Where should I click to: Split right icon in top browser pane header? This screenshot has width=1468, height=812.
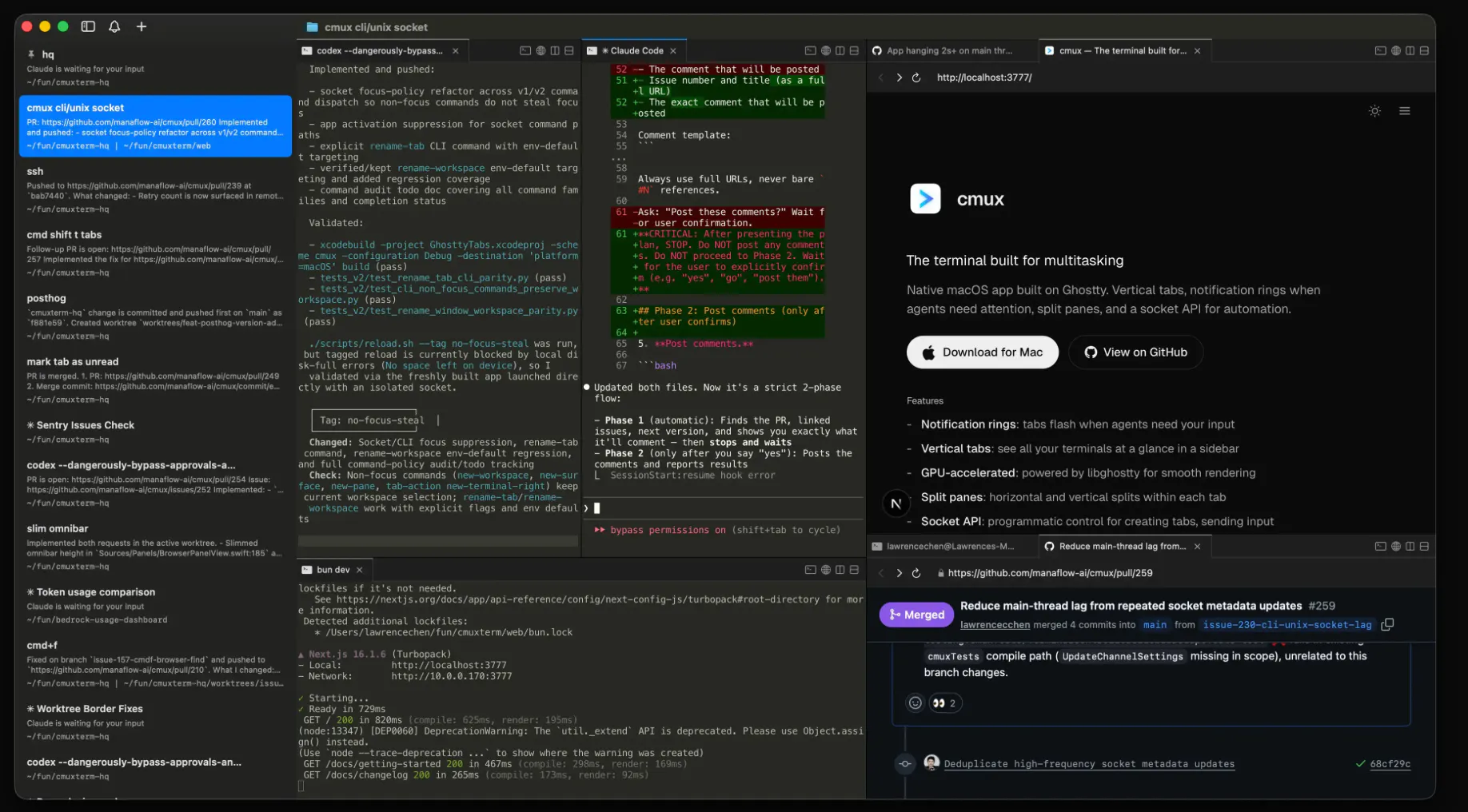click(1410, 50)
